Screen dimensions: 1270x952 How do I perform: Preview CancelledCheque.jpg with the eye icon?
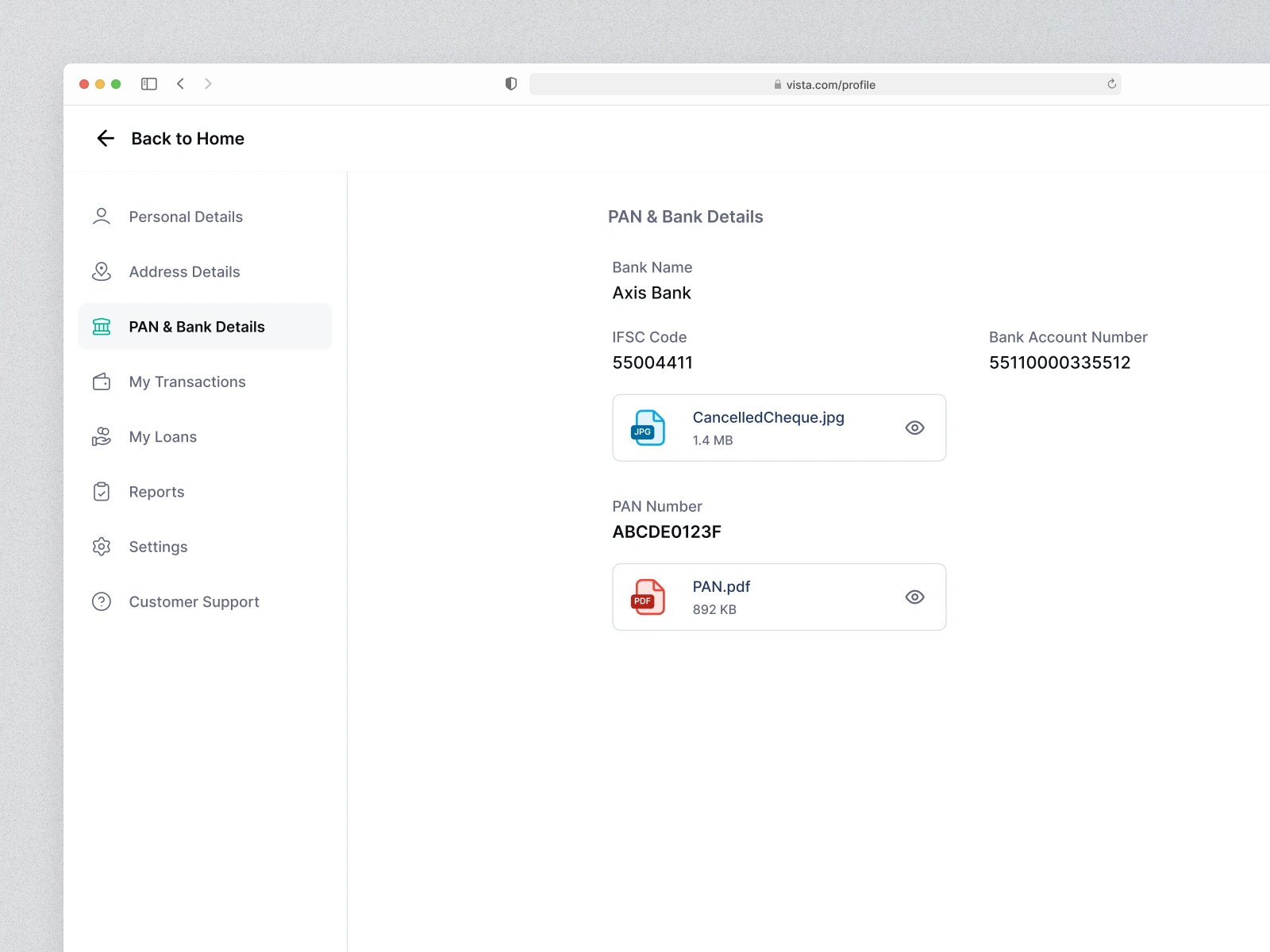coord(914,428)
